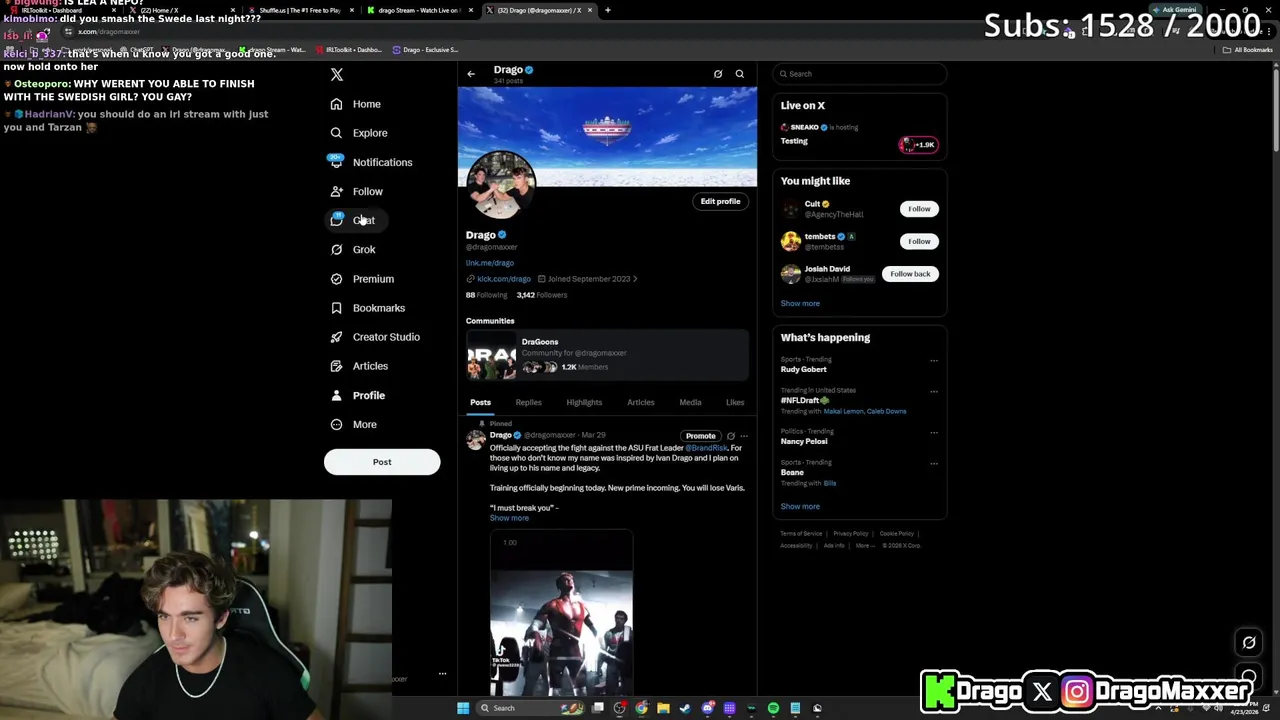Open Creator Studio in the sidebar

[375, 337]
